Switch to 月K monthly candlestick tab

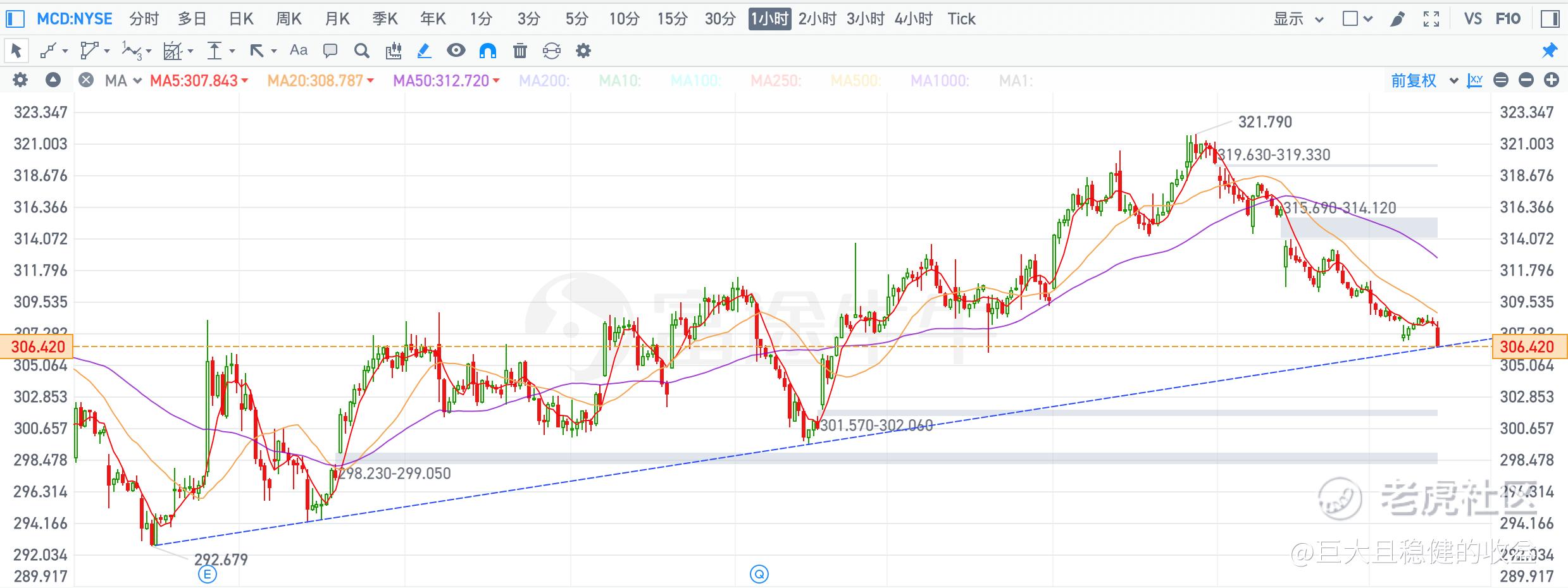click(x=337, y=19)
